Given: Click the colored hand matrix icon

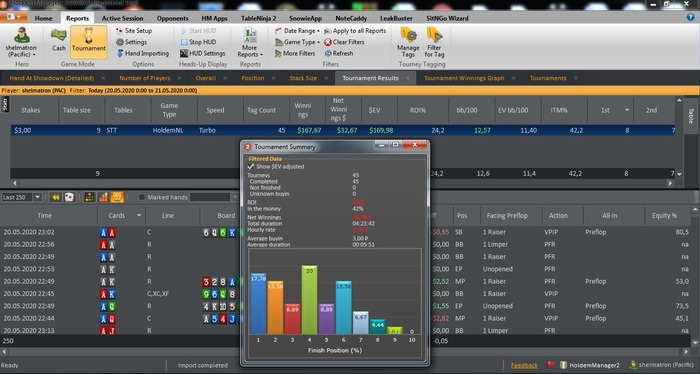Looking at the screenshot, I should point(89,197).
